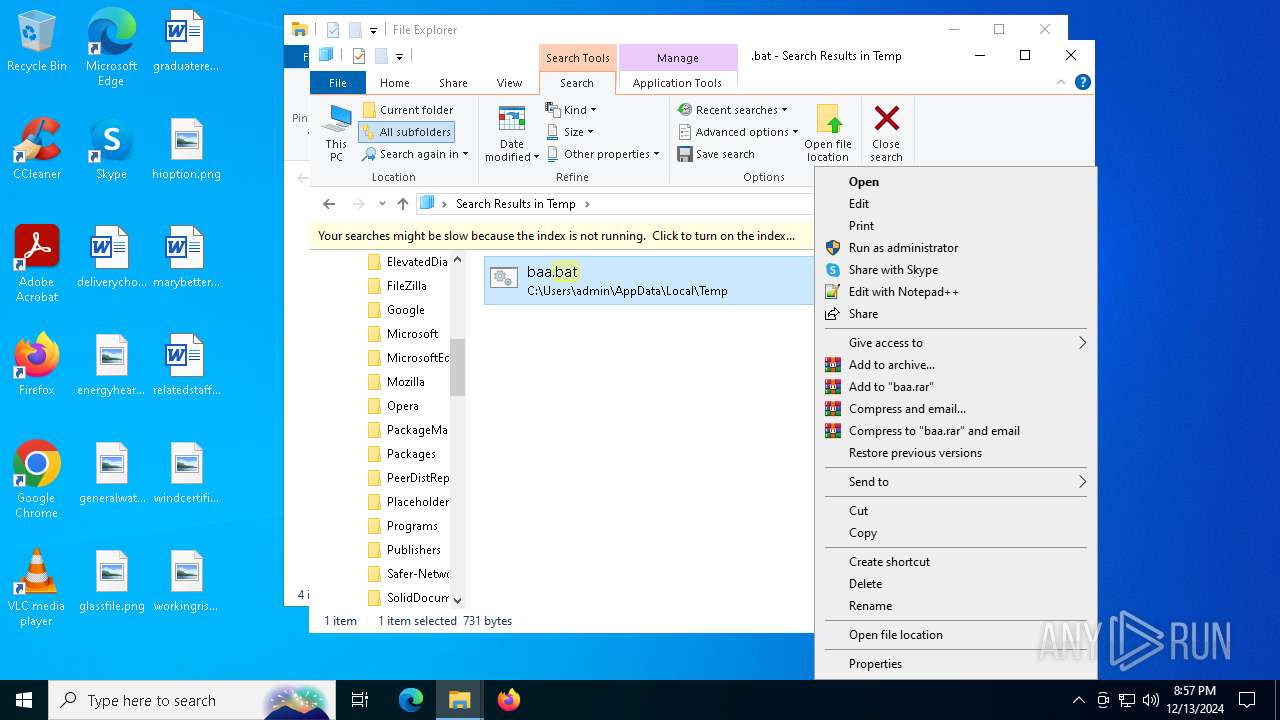
Task: Select Current folder search scope
Action: tap(407, 110)
